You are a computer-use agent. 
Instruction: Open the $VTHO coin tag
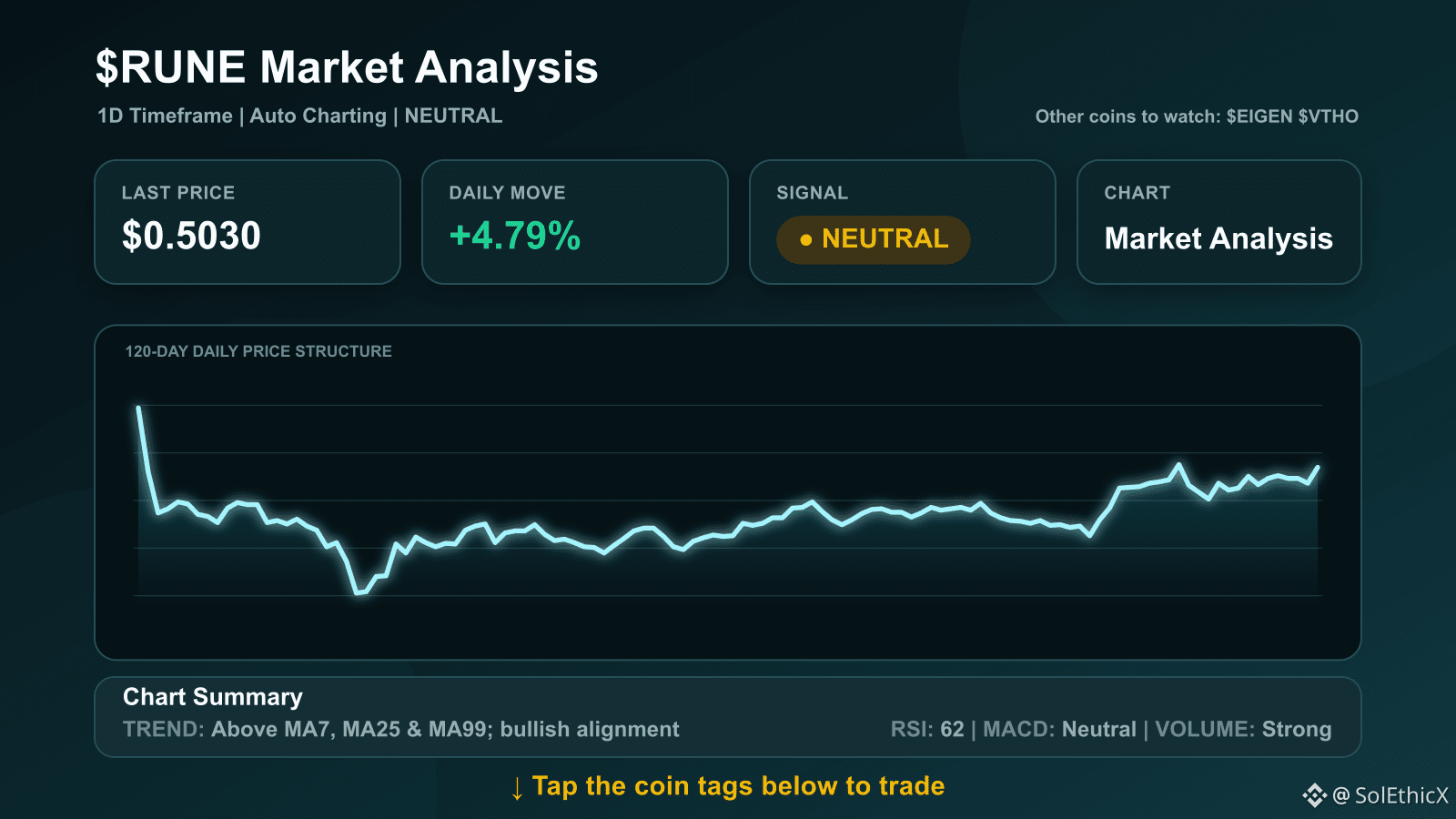pos(1329,116)
